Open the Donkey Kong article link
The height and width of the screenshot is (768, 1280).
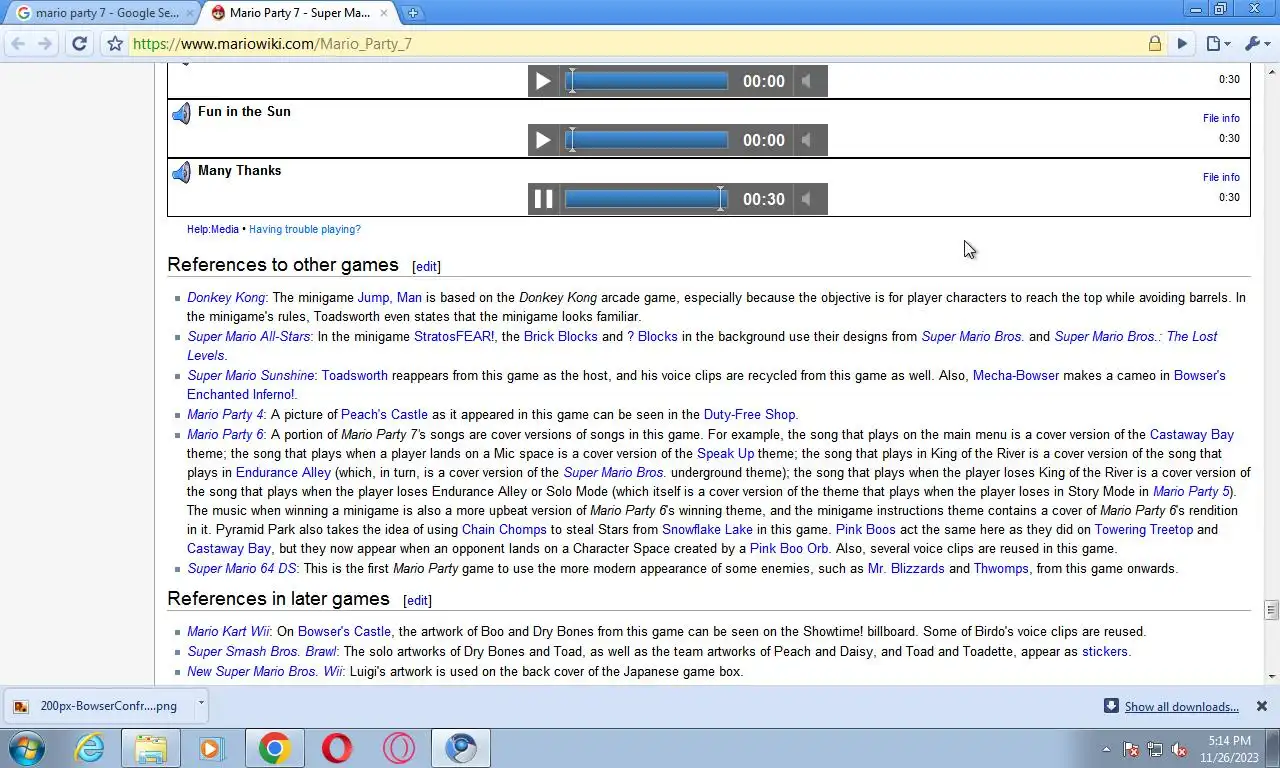tap(226, 297)
